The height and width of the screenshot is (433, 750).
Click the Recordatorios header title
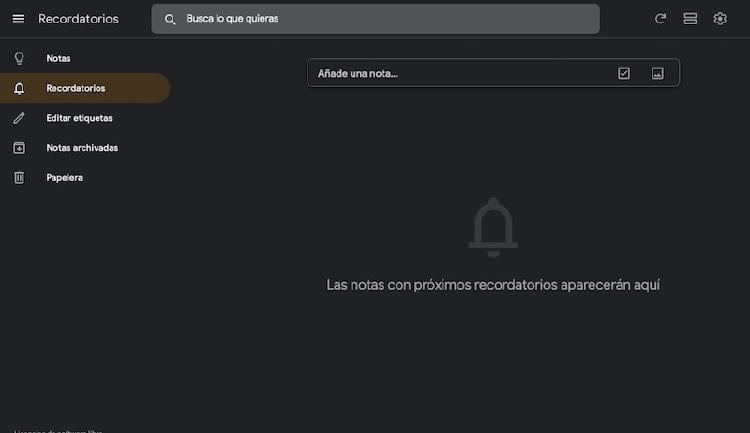point(78,19)
